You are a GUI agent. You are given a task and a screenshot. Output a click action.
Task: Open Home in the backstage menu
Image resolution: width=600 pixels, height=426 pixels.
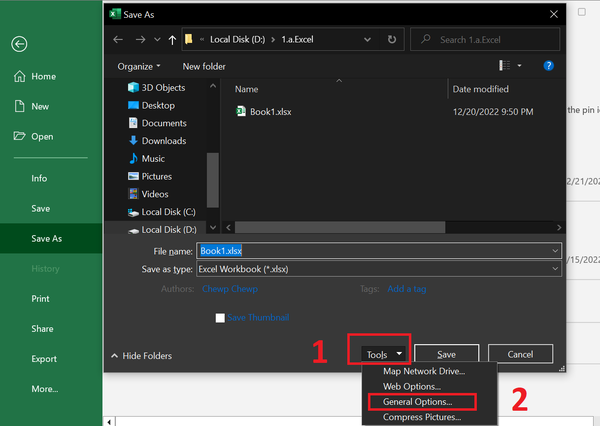pos(35,77)
